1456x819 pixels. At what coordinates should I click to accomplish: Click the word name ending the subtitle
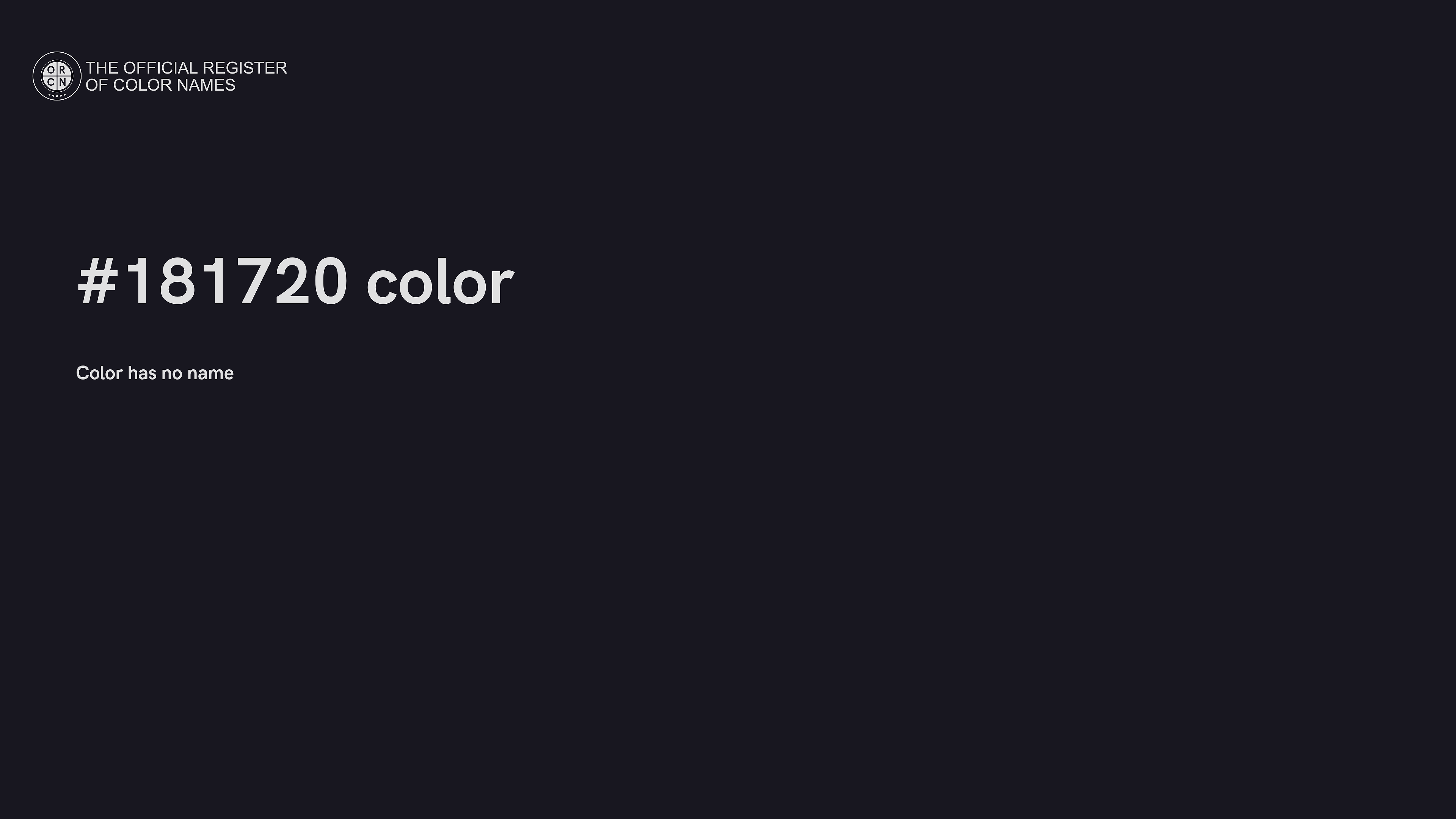pyautogui.click(x=210, y=373)
